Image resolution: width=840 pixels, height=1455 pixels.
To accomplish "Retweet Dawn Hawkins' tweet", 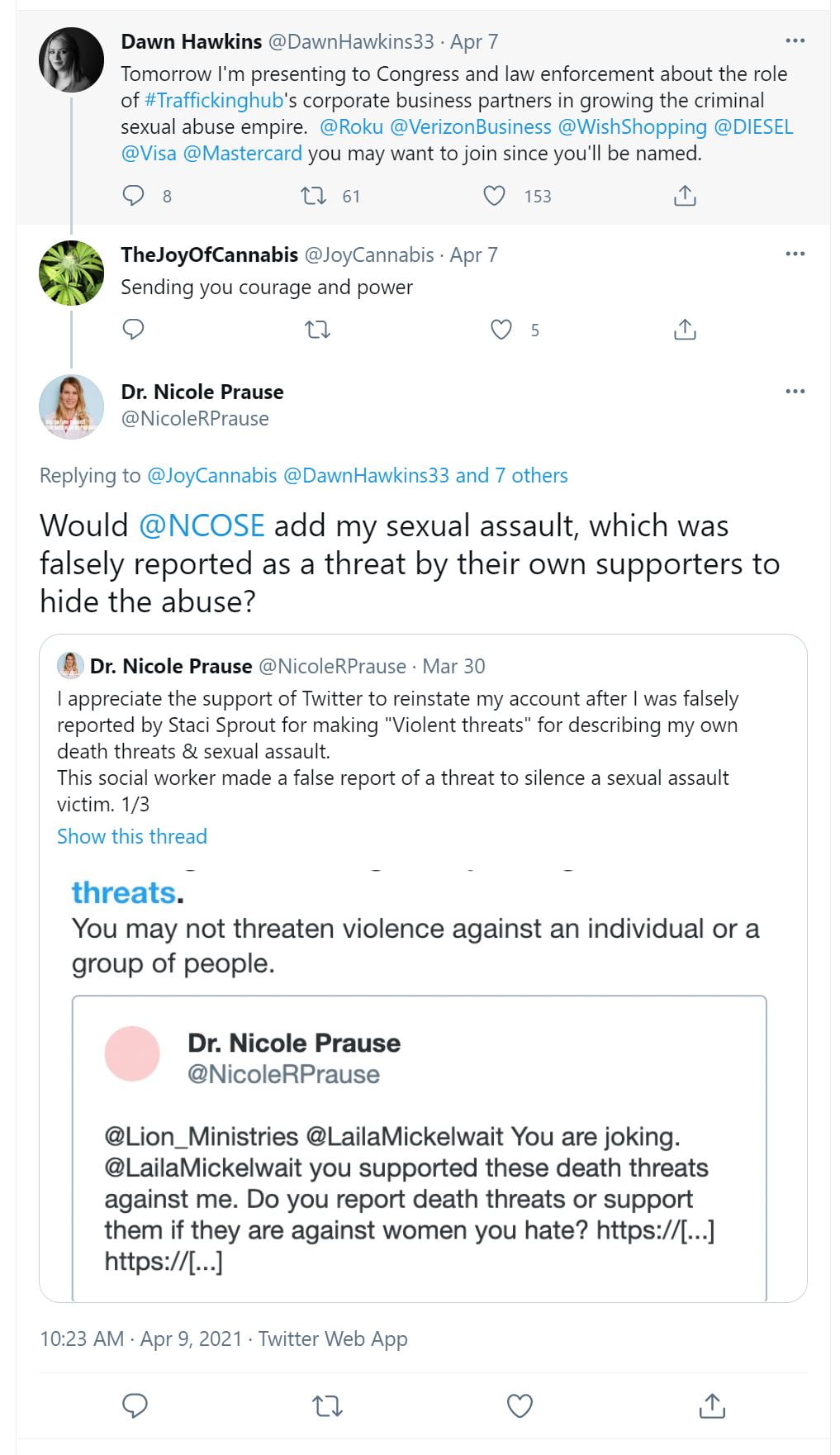I will (313, 196).
